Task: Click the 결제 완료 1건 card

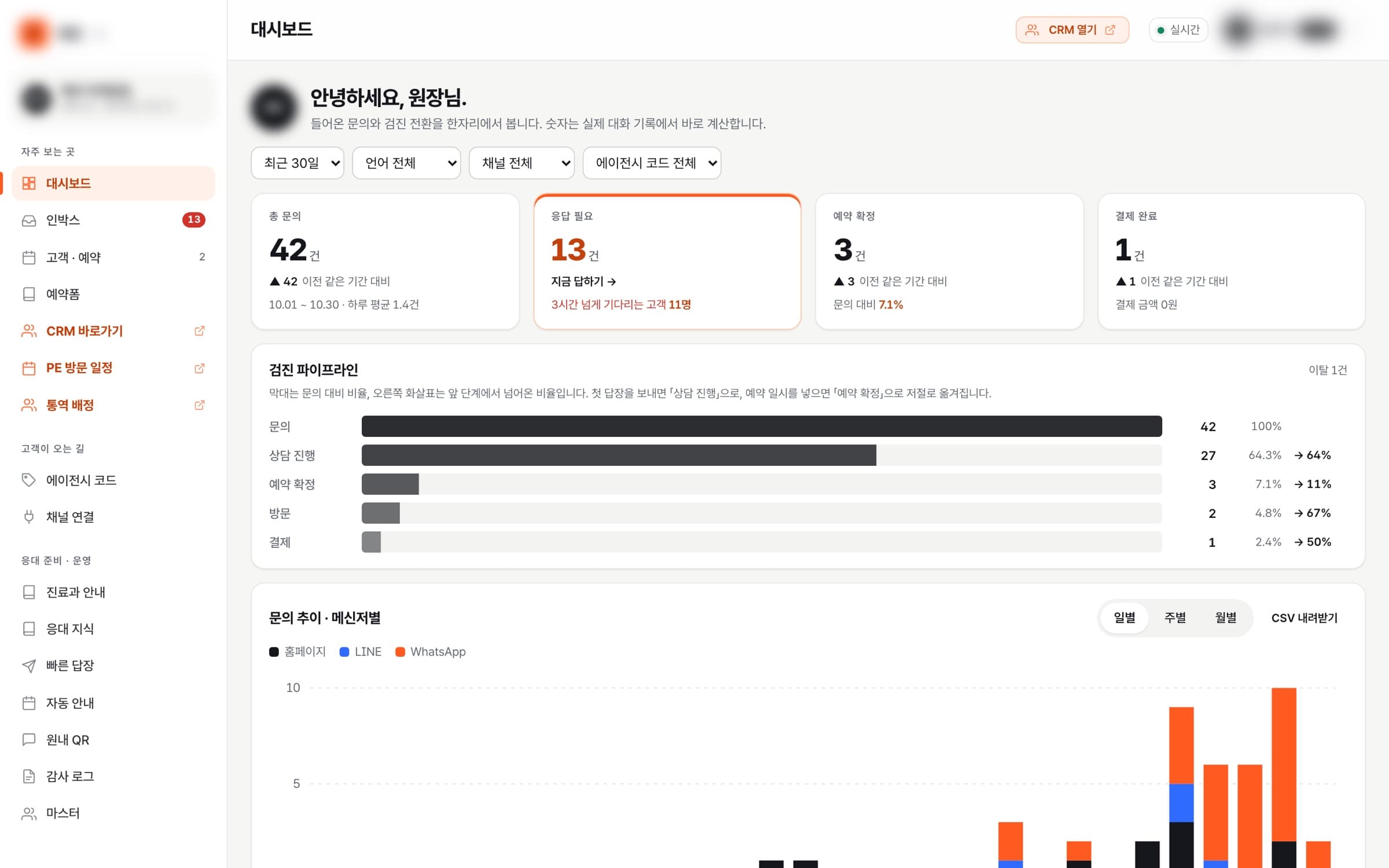Action: (1232, 262)
